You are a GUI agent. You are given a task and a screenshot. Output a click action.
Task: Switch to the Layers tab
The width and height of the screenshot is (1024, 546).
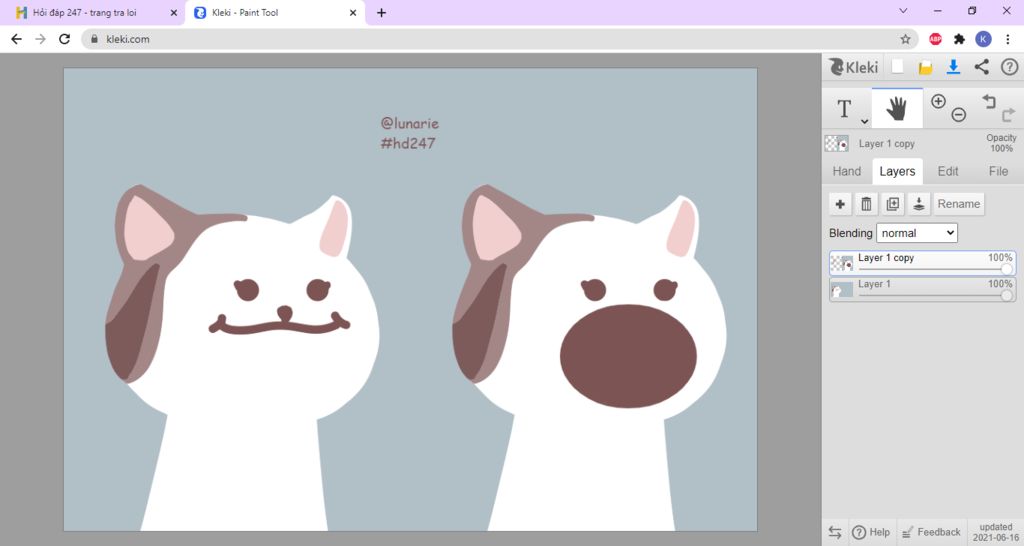[x=897, y=171]
